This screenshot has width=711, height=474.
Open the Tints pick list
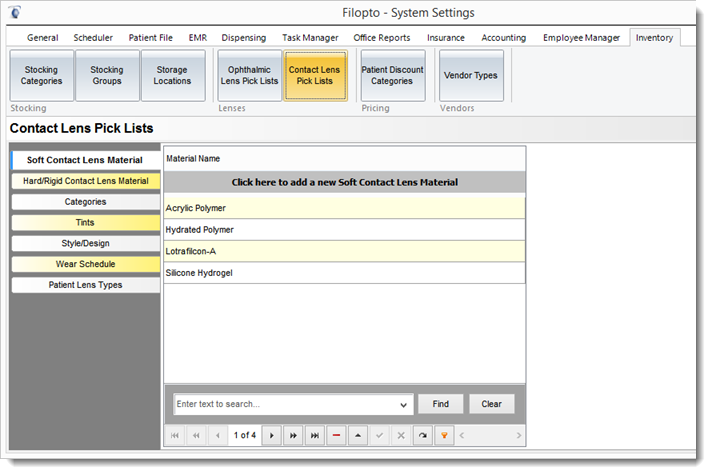tap(86, 223)
